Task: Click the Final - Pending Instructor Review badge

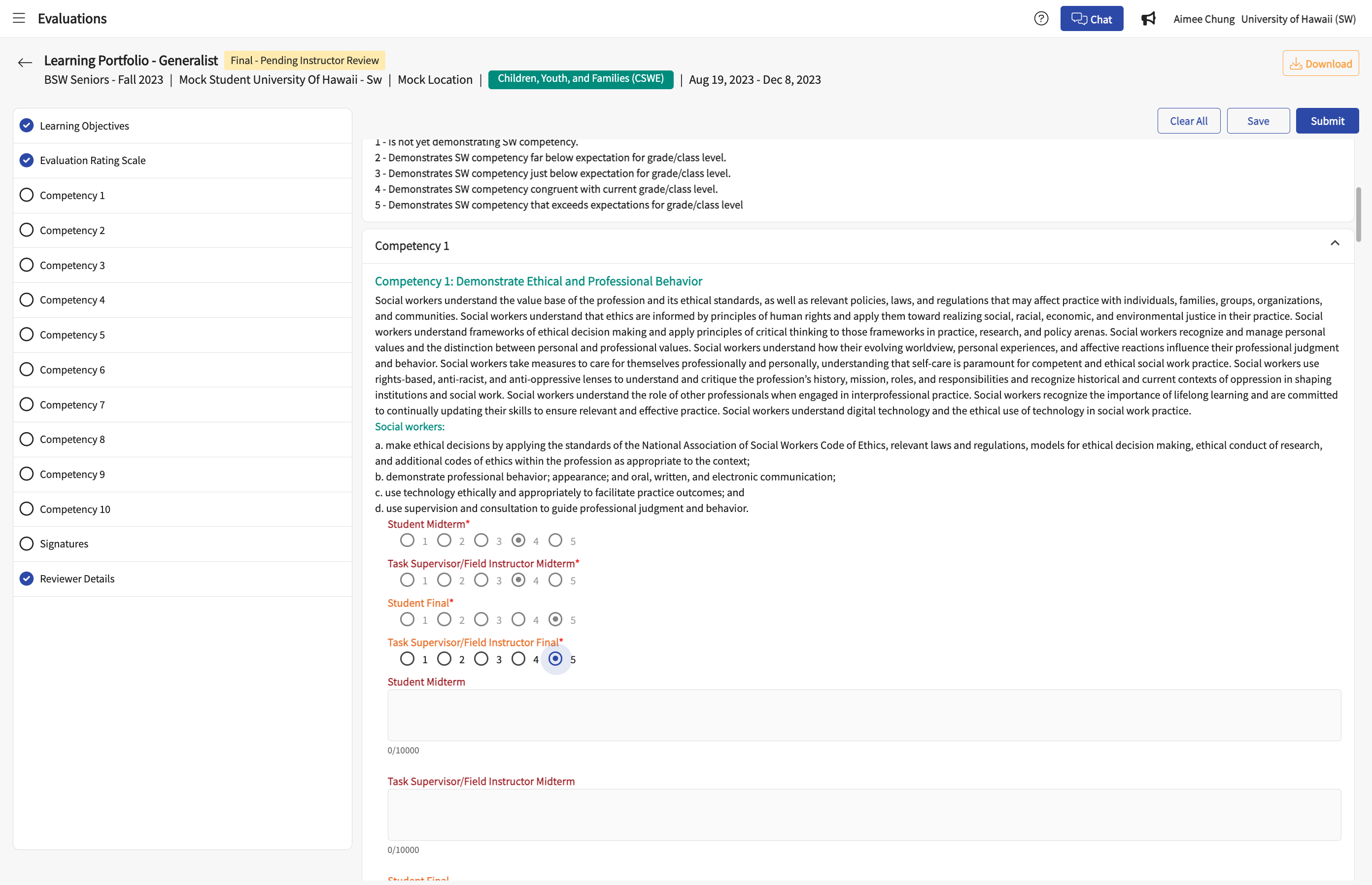Action: (x=305, y=60)
